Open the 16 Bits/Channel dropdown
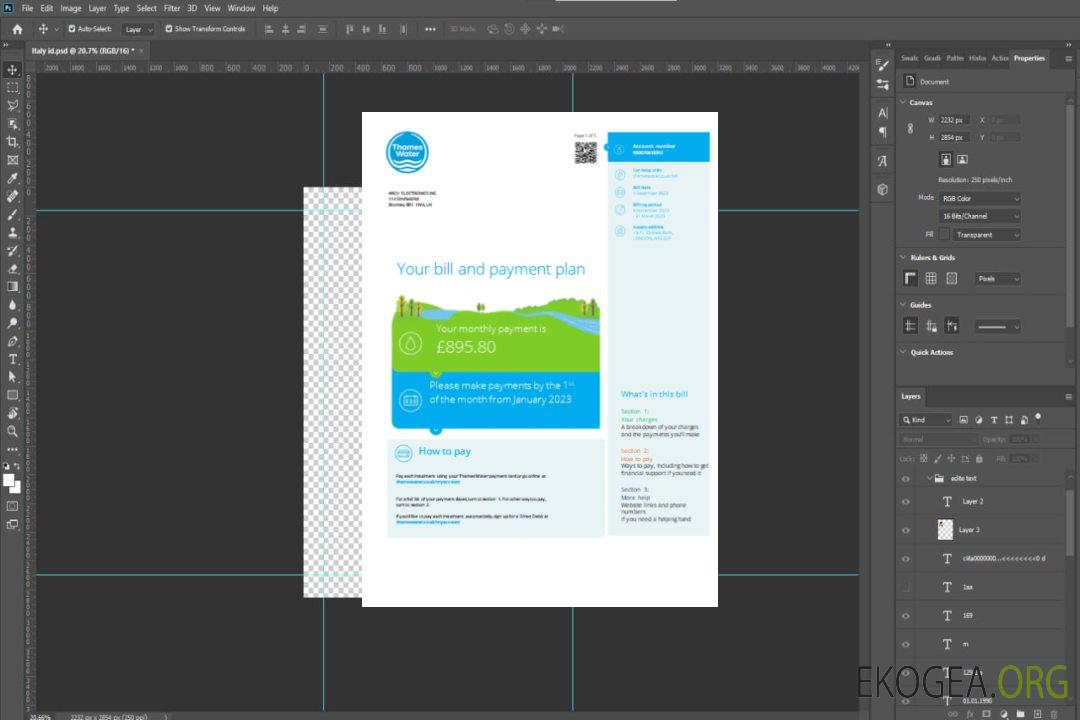 980,216
